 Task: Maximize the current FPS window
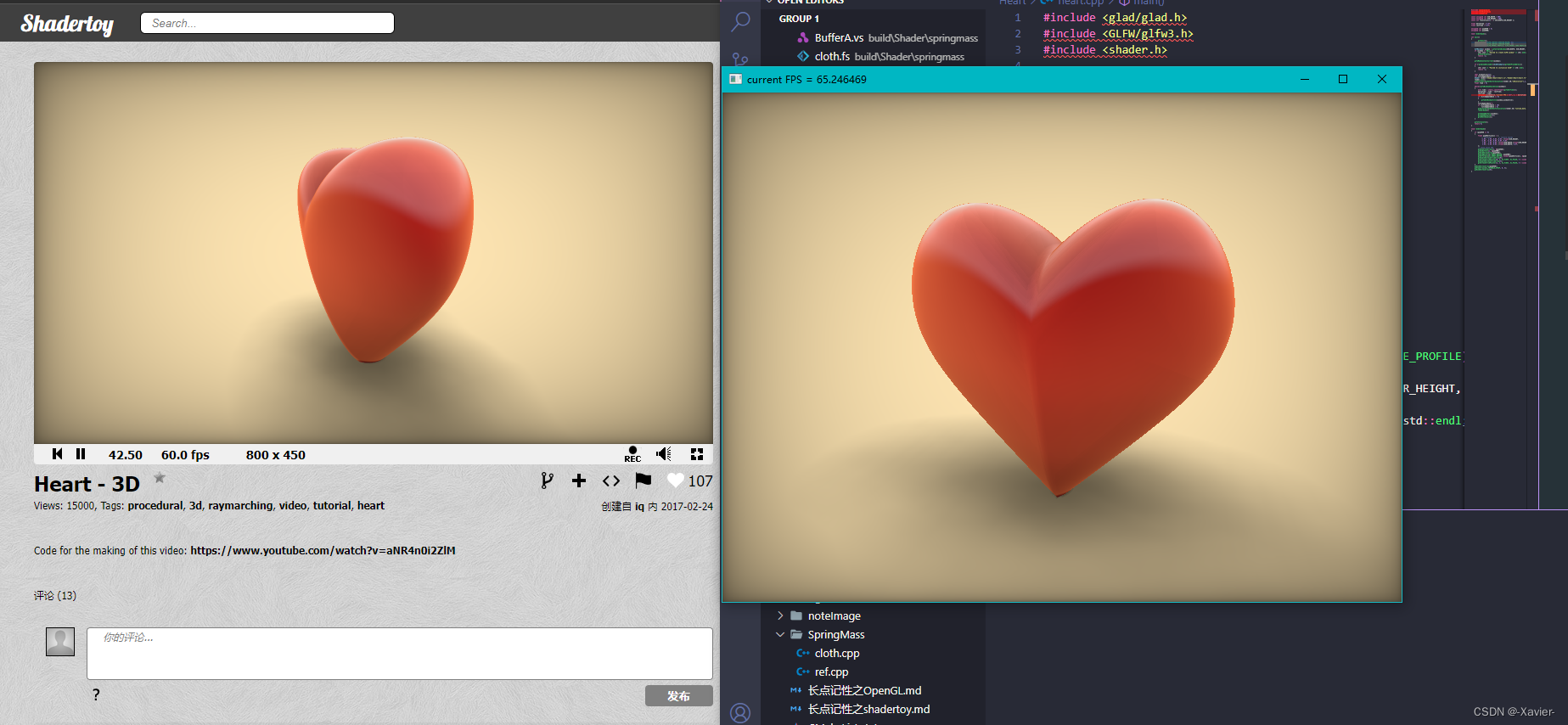point(1343,79)
